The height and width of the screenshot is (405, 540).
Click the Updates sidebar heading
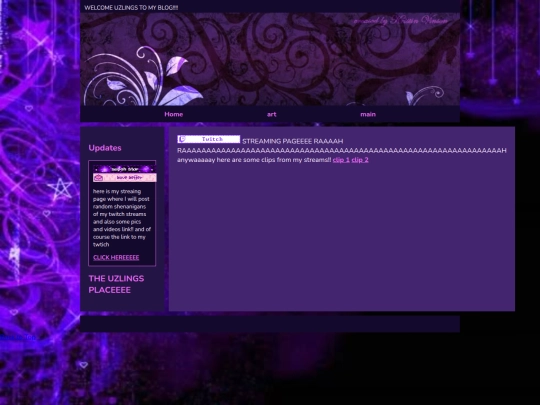(x=105, y=148)
